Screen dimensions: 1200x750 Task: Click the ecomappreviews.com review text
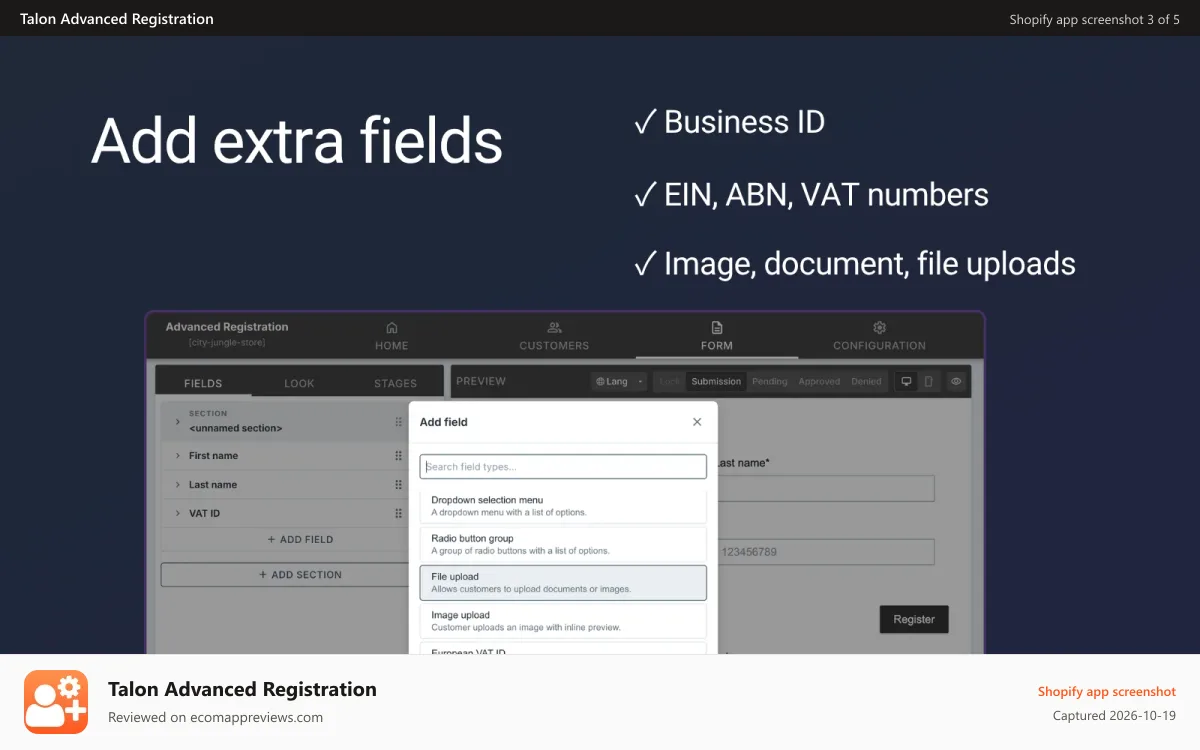pos(215,717)
